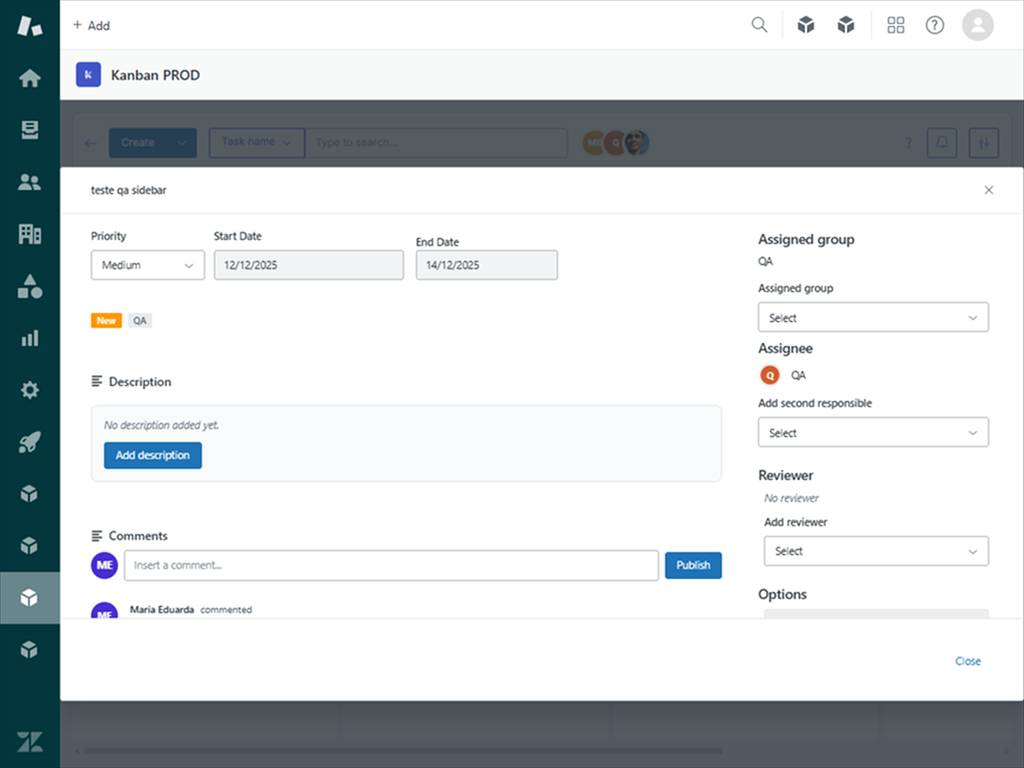Open the Priority dropdown showing Medium

[x=147, y=265]
